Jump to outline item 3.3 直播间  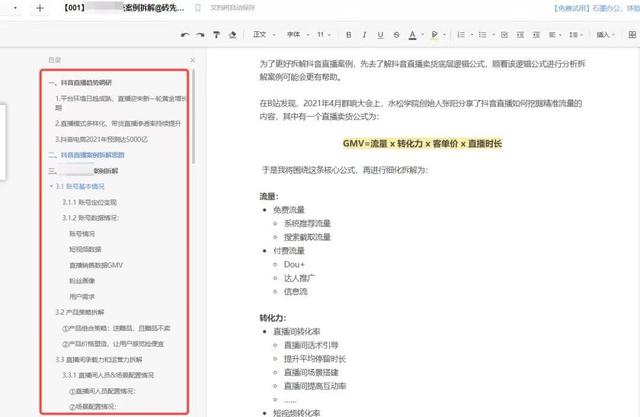99,359
